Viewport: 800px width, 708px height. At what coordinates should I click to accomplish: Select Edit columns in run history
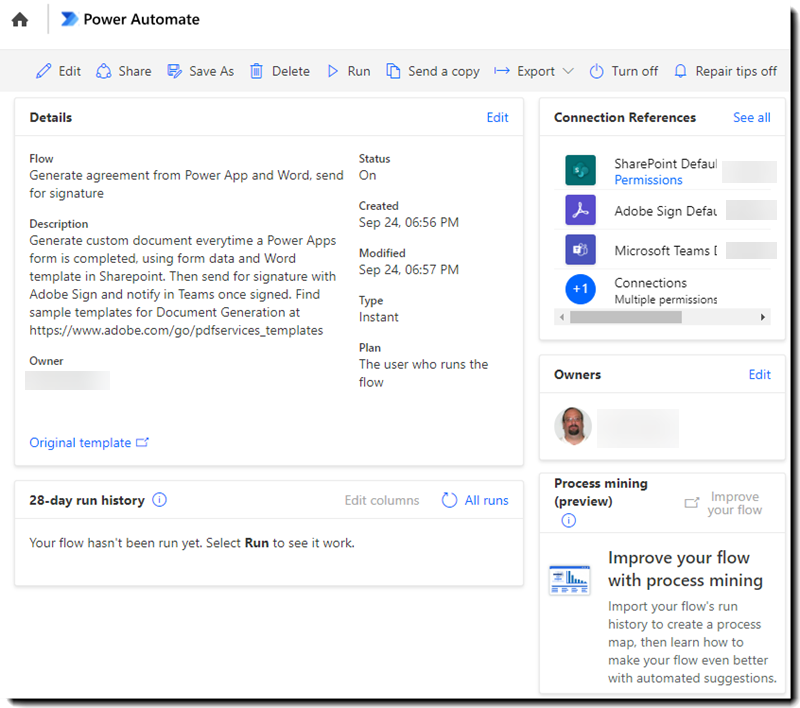click(381, 500)
